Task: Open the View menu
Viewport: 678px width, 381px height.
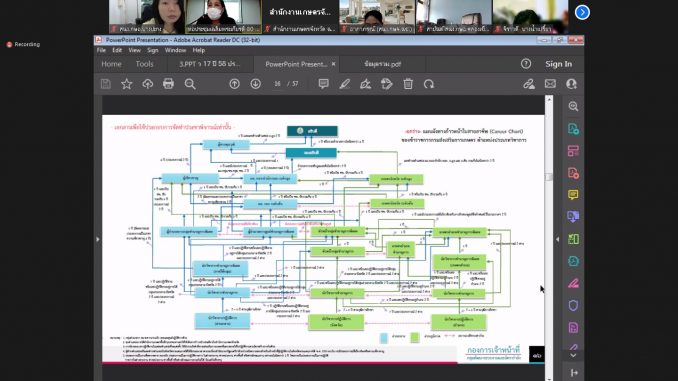Action: point(134,50)
